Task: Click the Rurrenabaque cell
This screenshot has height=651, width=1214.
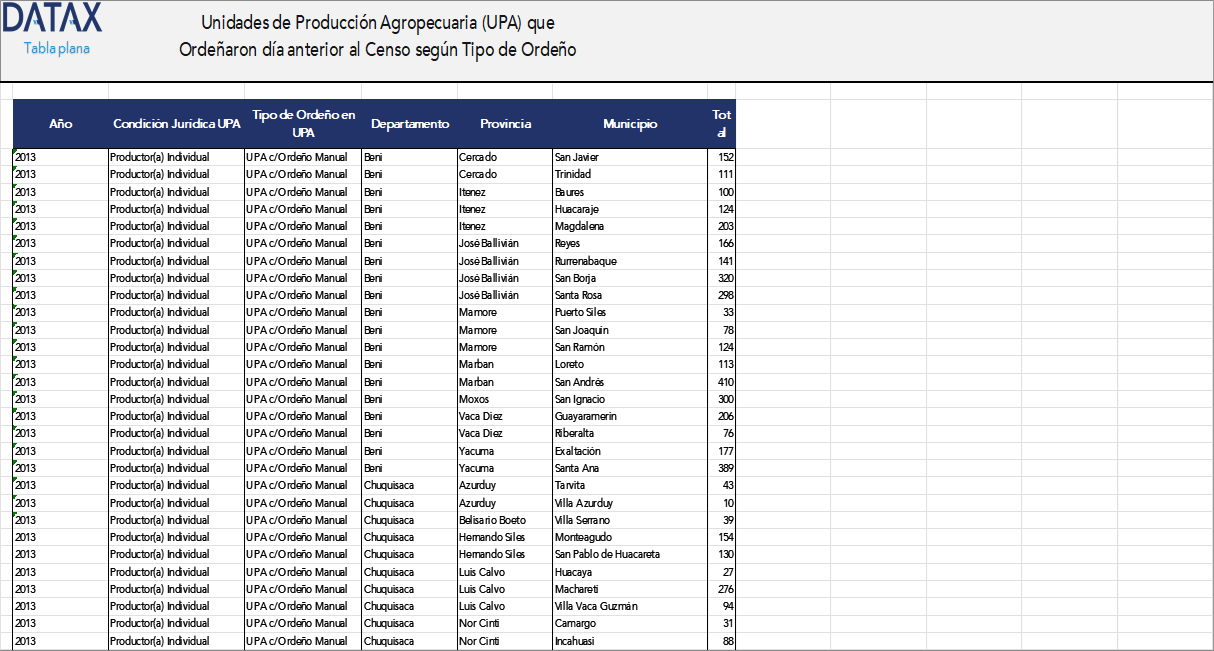Action: click(x=585, y=261)
